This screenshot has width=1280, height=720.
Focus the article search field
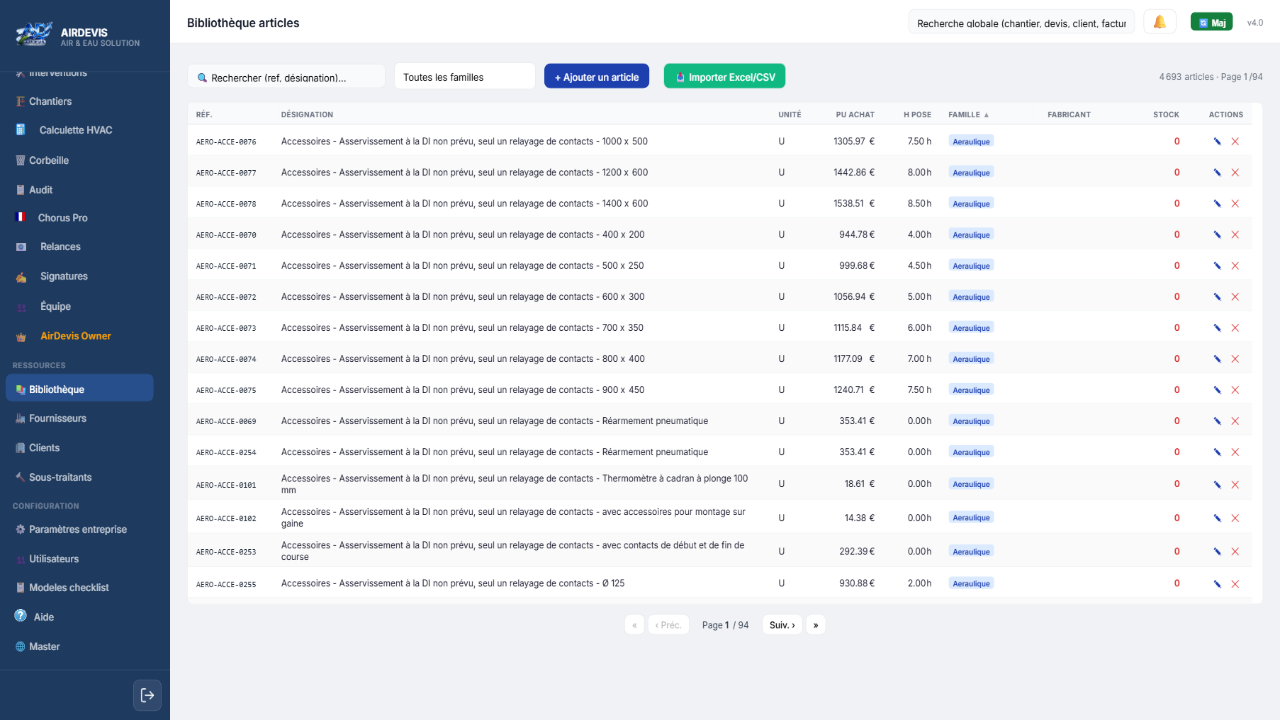[286, 77]
